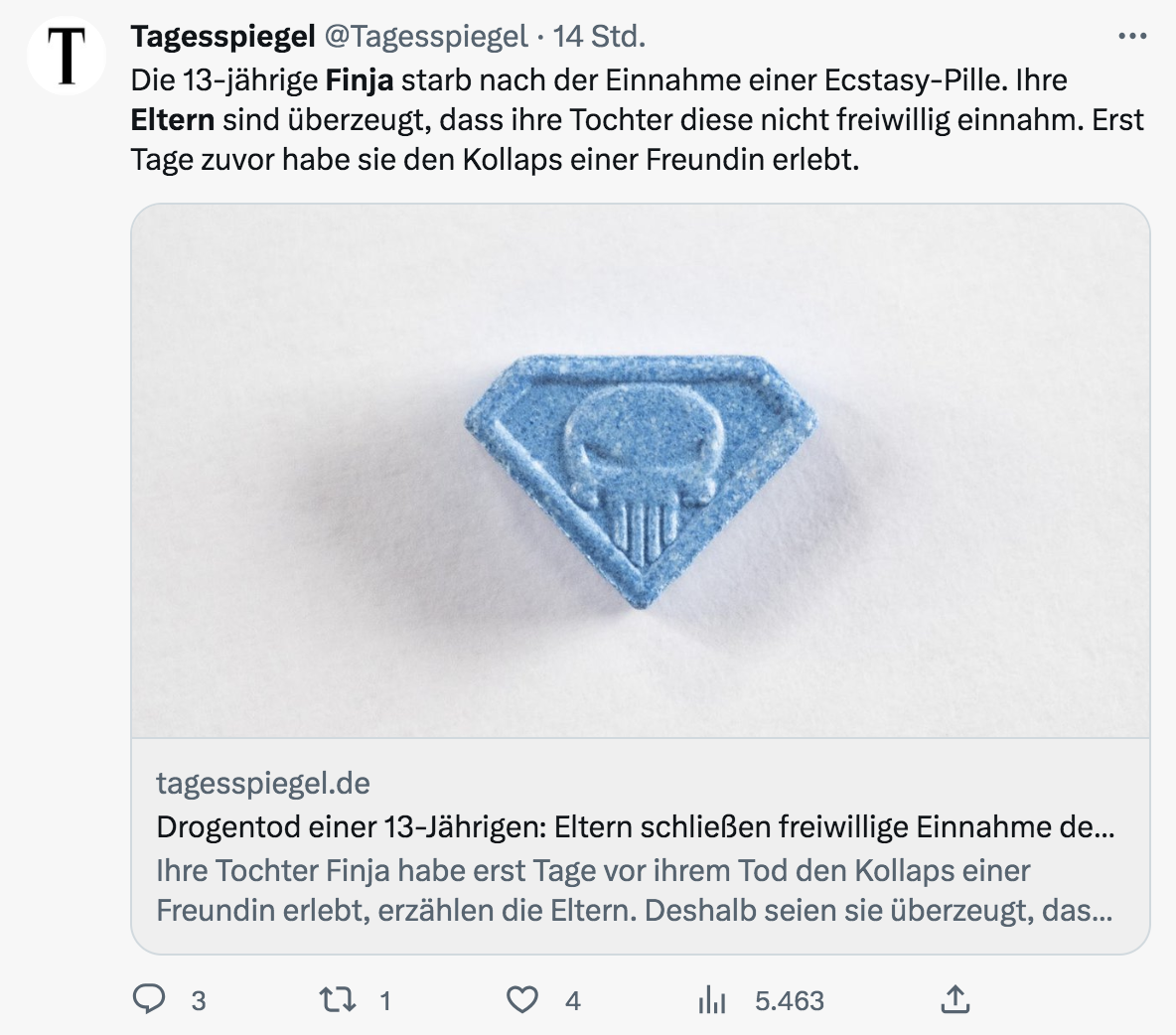Click the tagesspiegel.de domain label
This screenshot has height=1035, width=1176.
[263, 783]
